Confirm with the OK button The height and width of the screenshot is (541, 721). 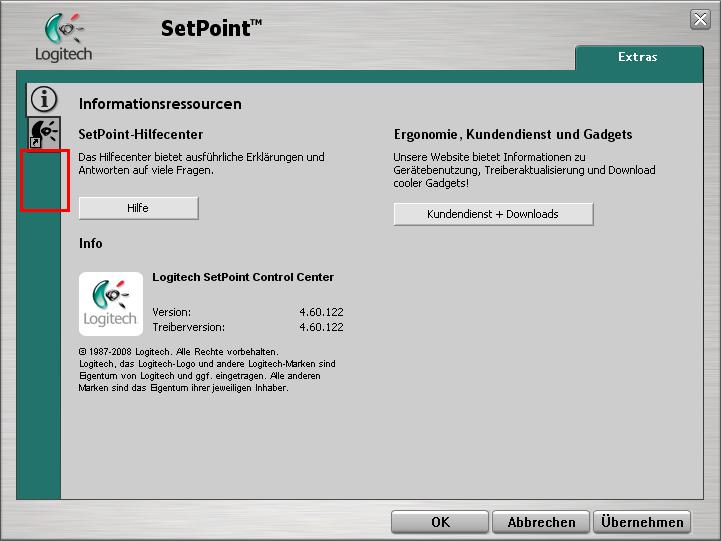pos(440,522)
